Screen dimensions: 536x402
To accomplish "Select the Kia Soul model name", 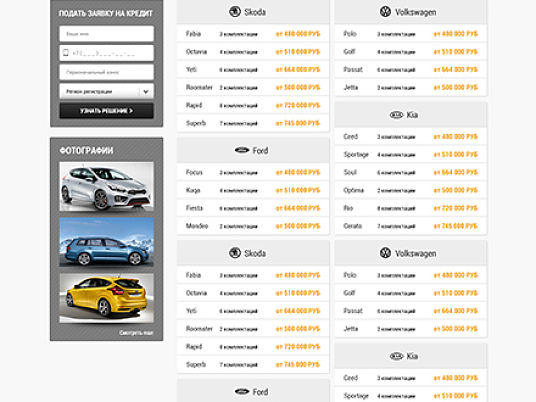I will click(350, 172).
